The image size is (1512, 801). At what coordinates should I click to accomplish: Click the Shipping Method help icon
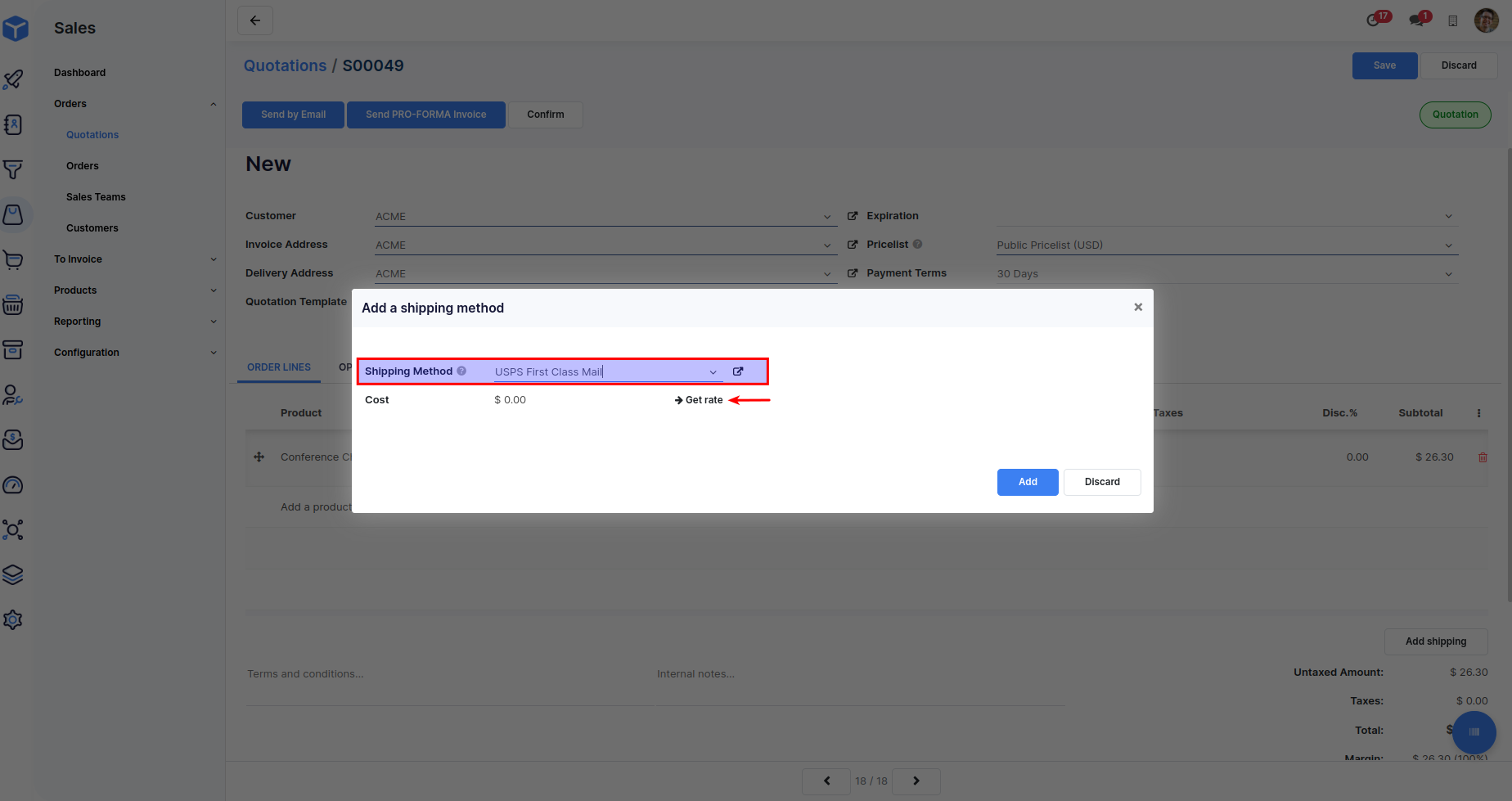(461, 371)
